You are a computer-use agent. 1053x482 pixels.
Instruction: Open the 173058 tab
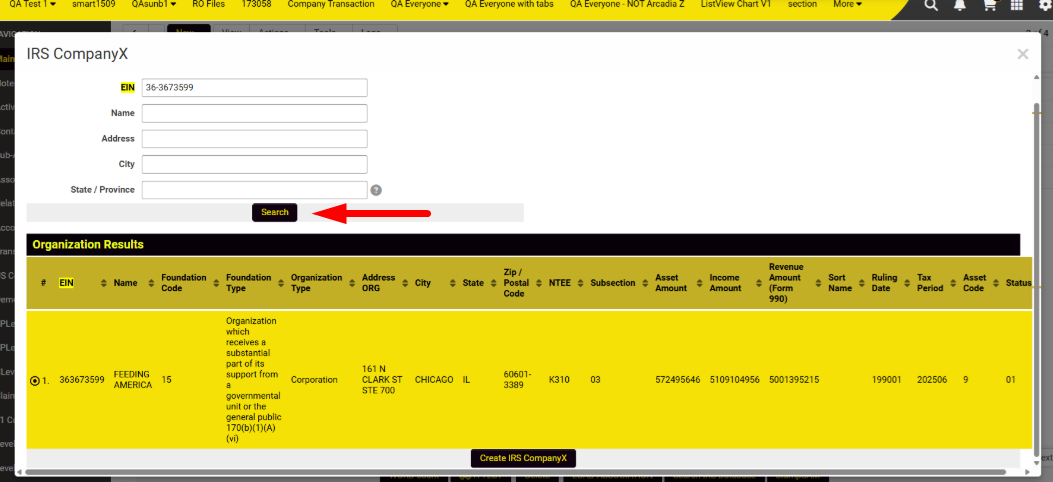coord(256,4)
